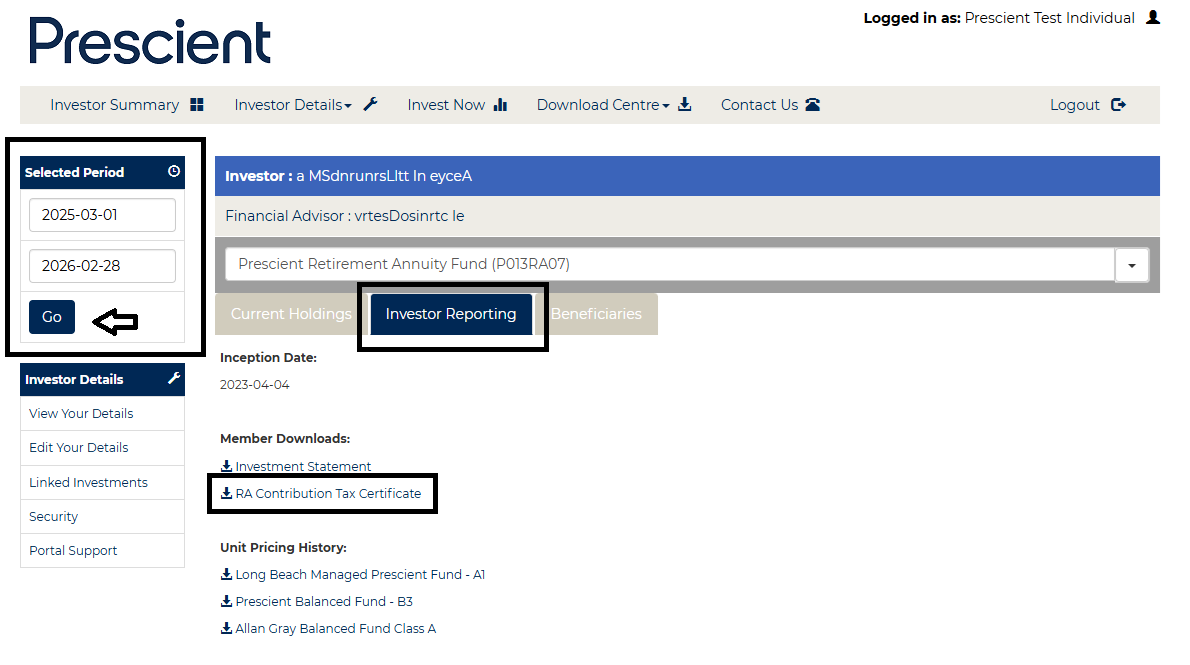Viewport: 1190px width, 665px height.
Task: Expand the Investor Details navigation menu
Action: [293, 105]
